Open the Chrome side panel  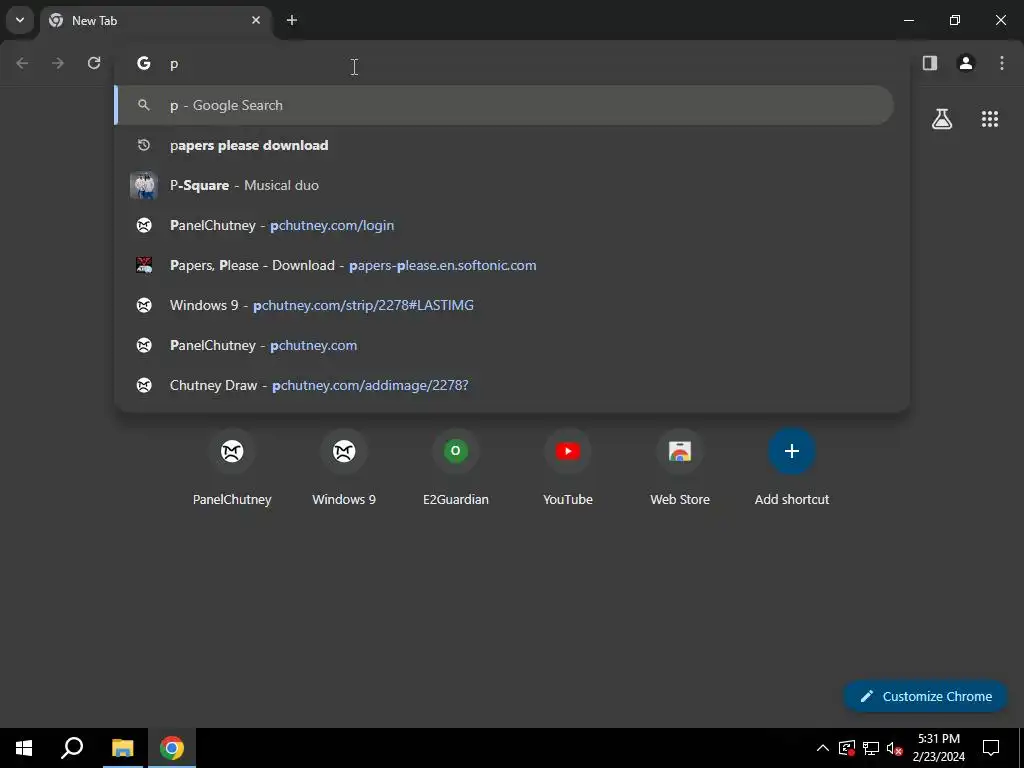click(930, 63)
